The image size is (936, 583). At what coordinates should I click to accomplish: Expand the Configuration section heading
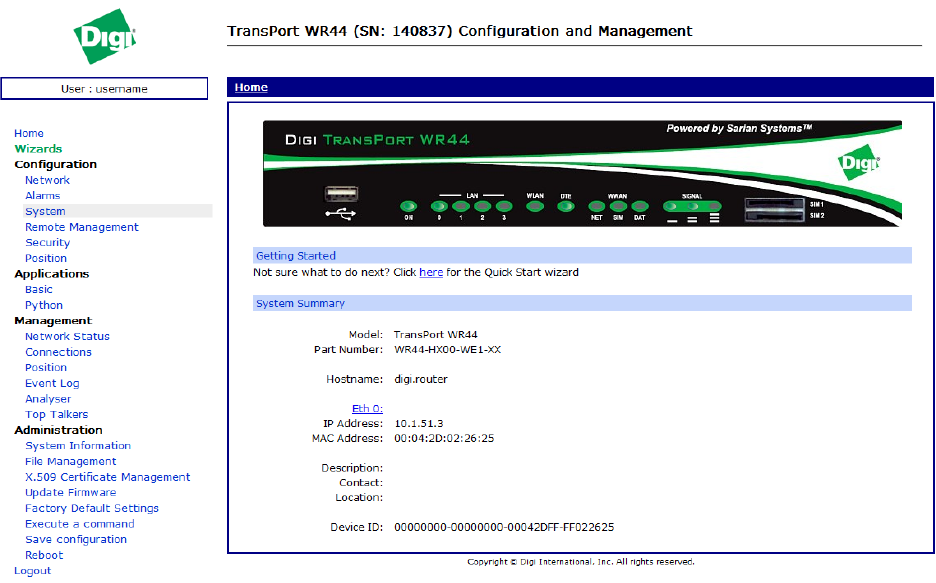coord(56,164)
